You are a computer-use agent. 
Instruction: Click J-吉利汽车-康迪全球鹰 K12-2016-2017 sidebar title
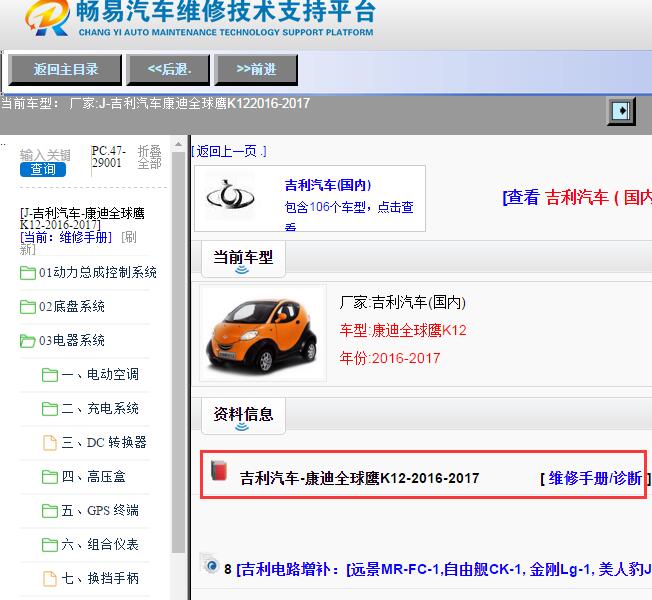tap(82, 219)
